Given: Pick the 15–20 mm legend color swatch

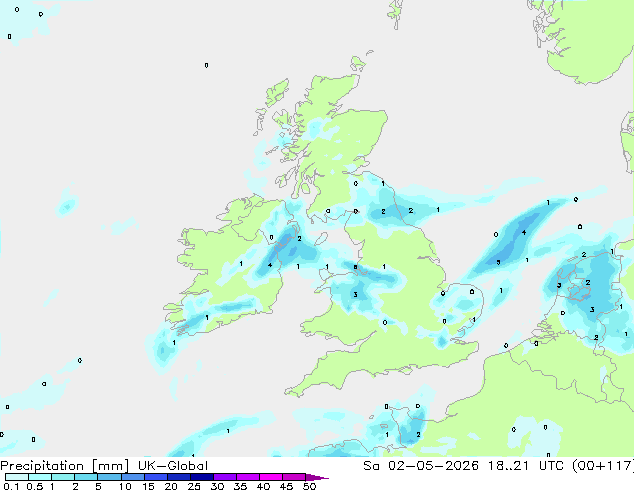Looking at the screenshot, I should pos(156,477).
